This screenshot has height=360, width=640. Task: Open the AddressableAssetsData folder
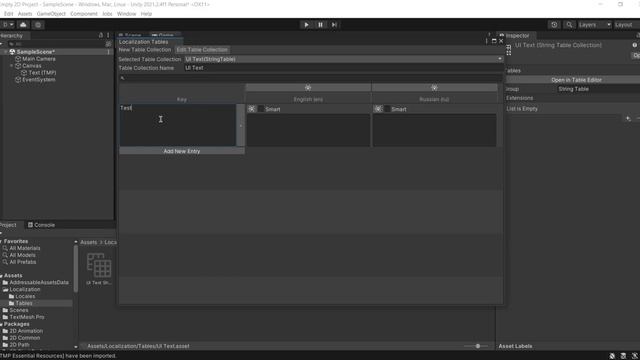39,282
